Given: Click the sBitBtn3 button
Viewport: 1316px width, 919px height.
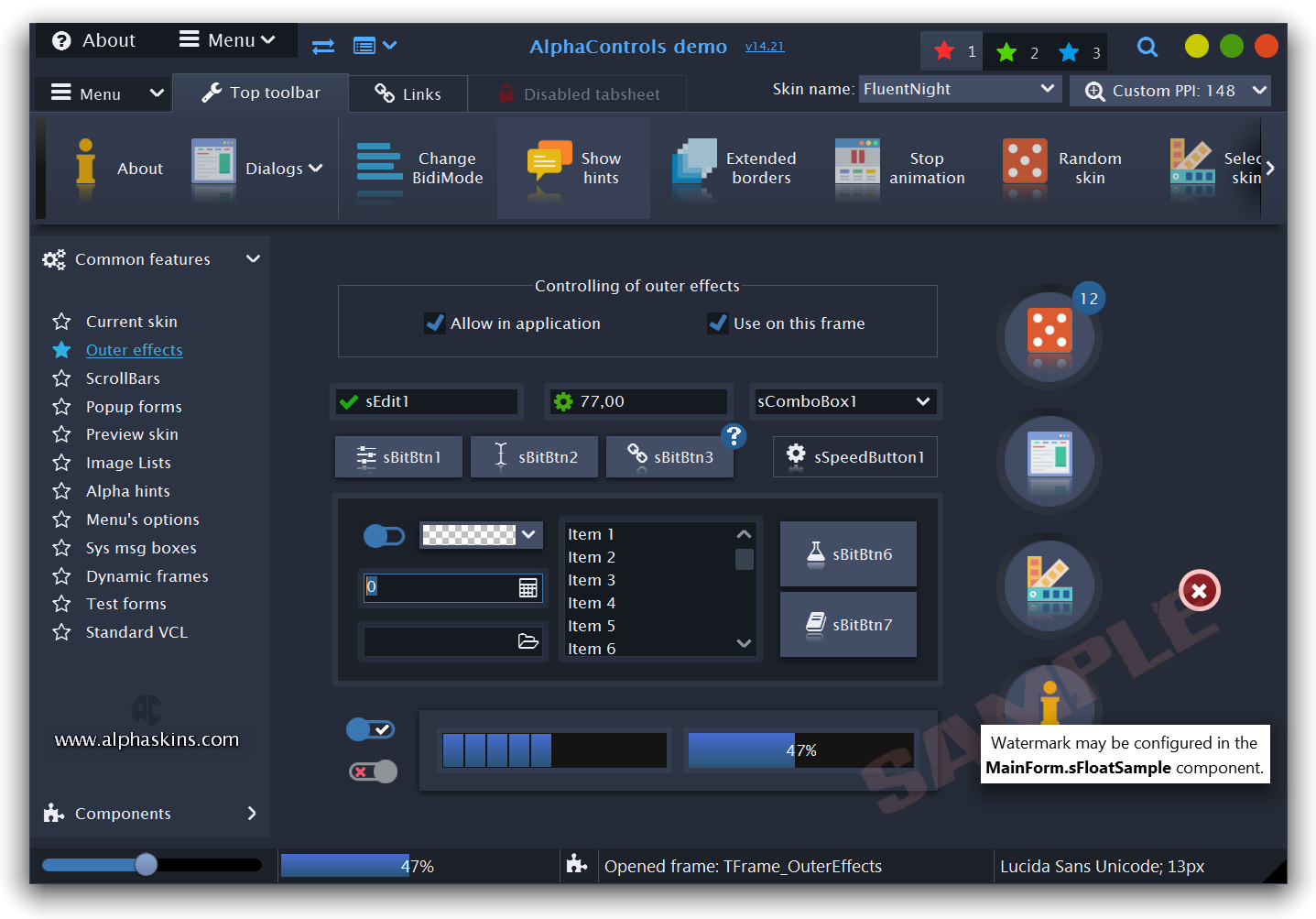Looking at the screenshot, I should click(x=669, y=457).
